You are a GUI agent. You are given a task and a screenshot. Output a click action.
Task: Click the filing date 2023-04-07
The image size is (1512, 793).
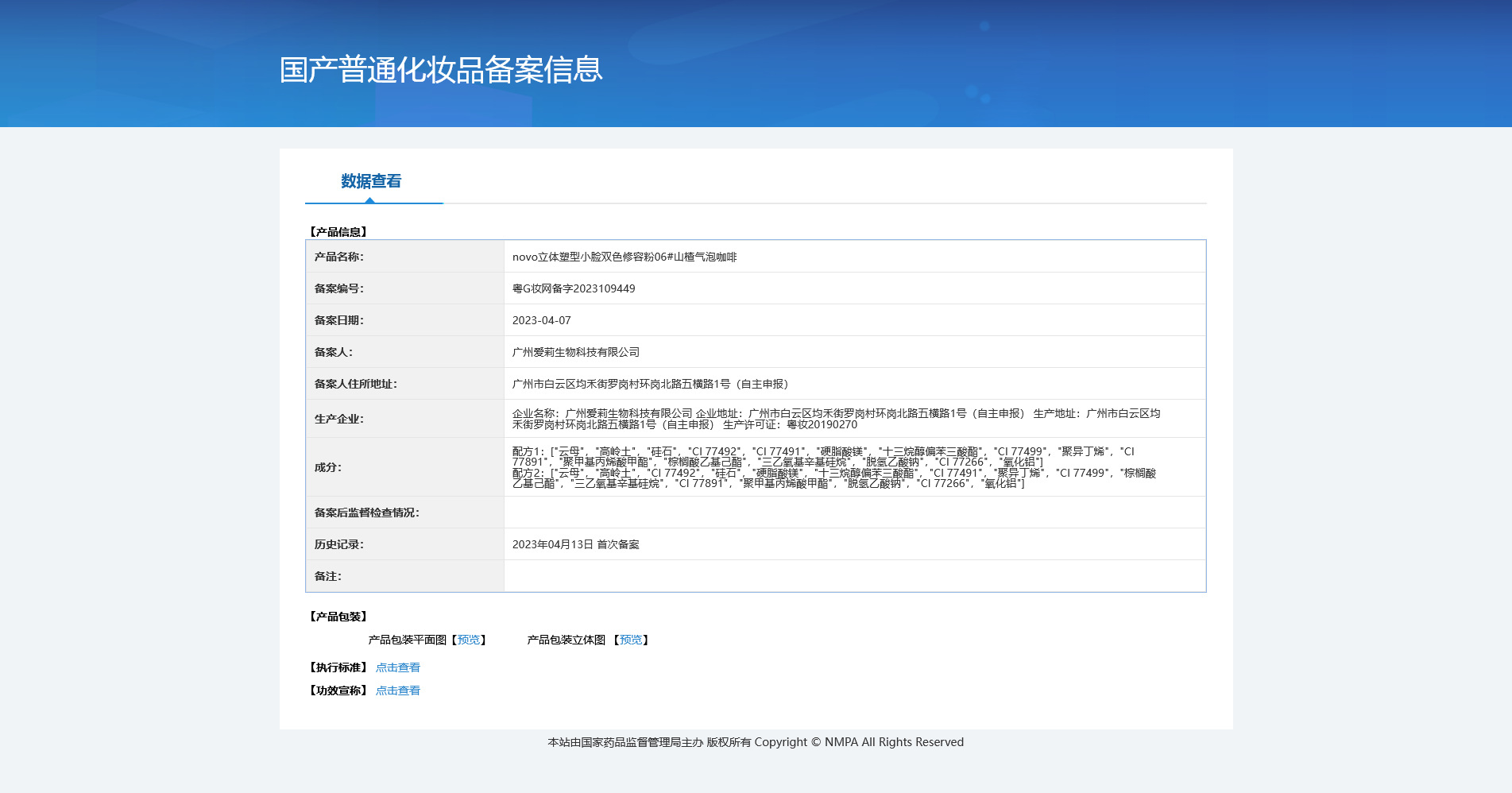(x=541, y=321)
